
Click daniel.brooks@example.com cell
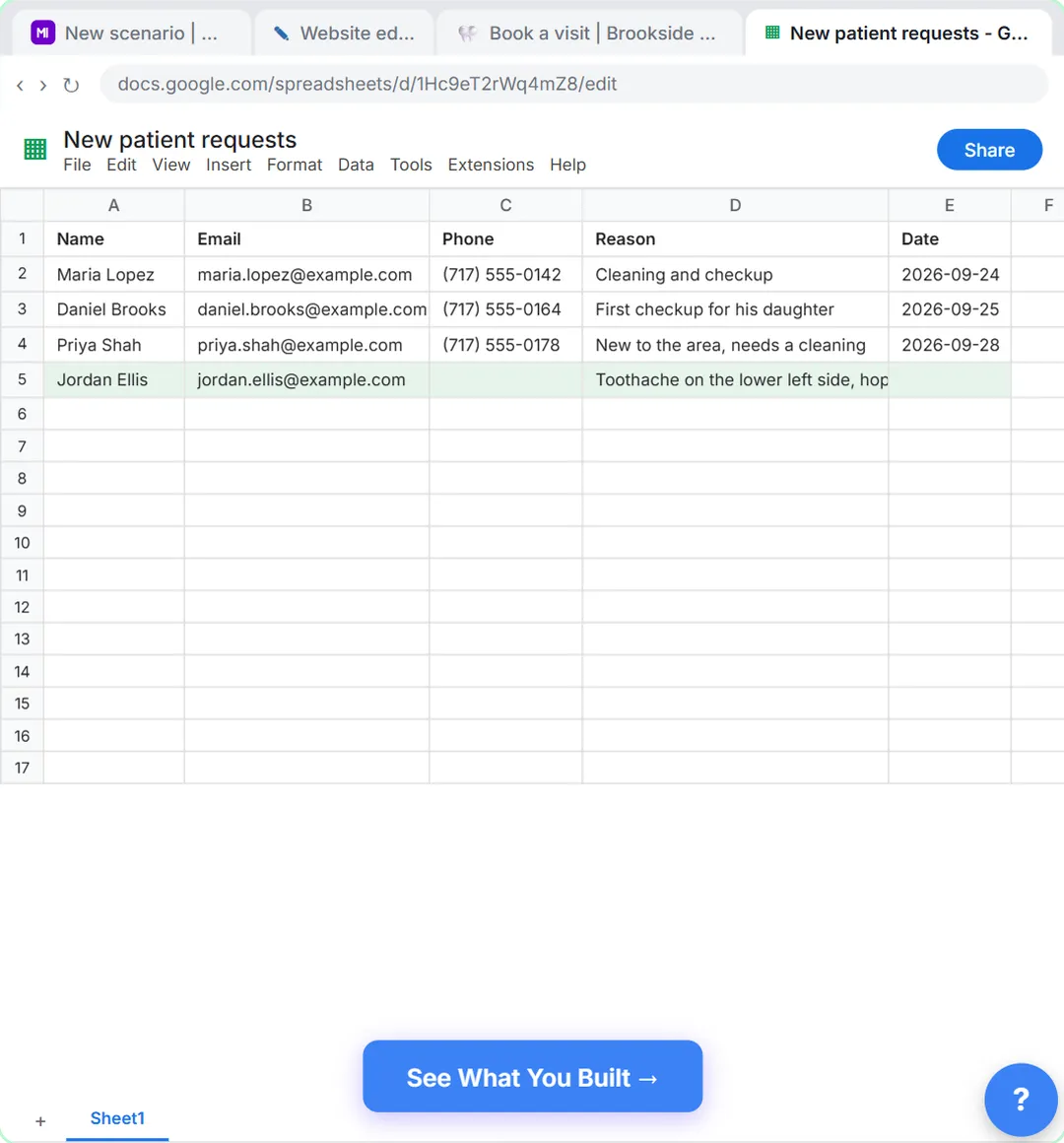coord(306,309)
